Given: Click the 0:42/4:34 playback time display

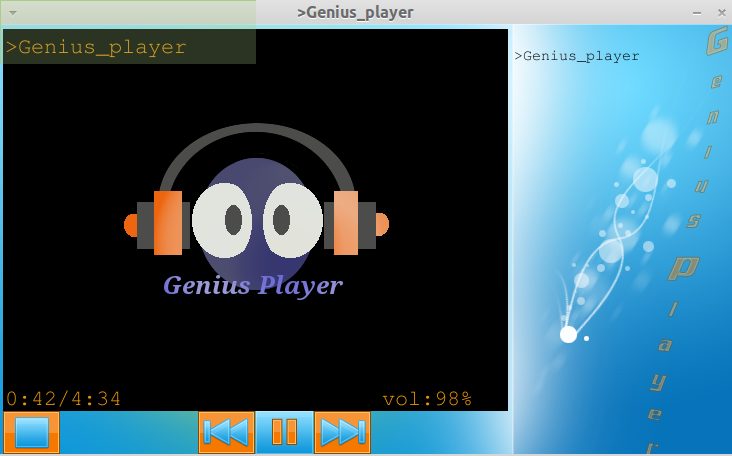Looking at the screenshot, I should [63, 399].
